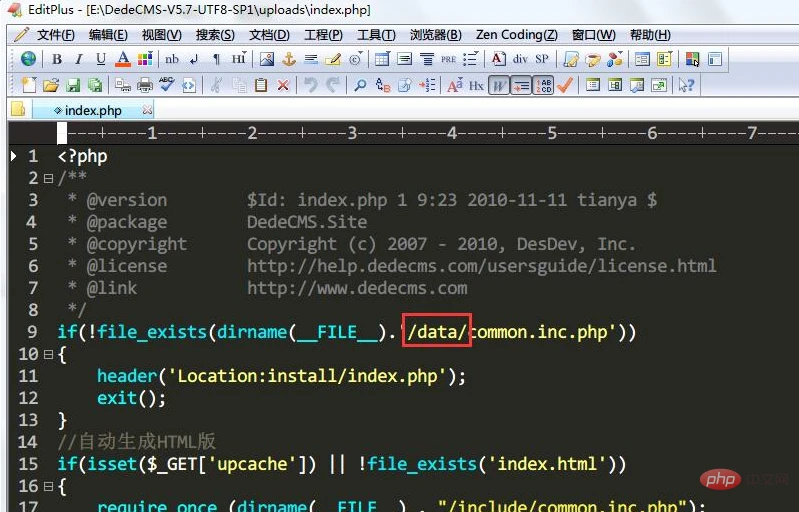Click the Paste clipboard icon

pos(261,85)
